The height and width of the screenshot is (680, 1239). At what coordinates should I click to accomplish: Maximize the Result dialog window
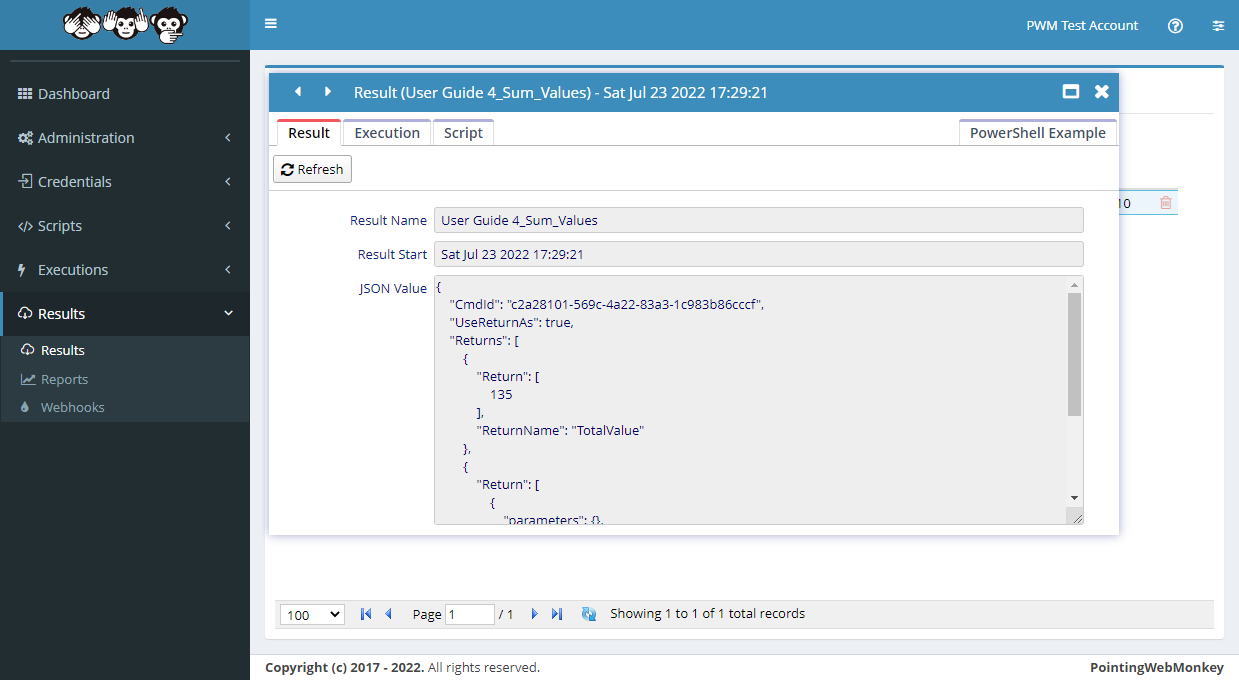click(x=1070, y=92)
